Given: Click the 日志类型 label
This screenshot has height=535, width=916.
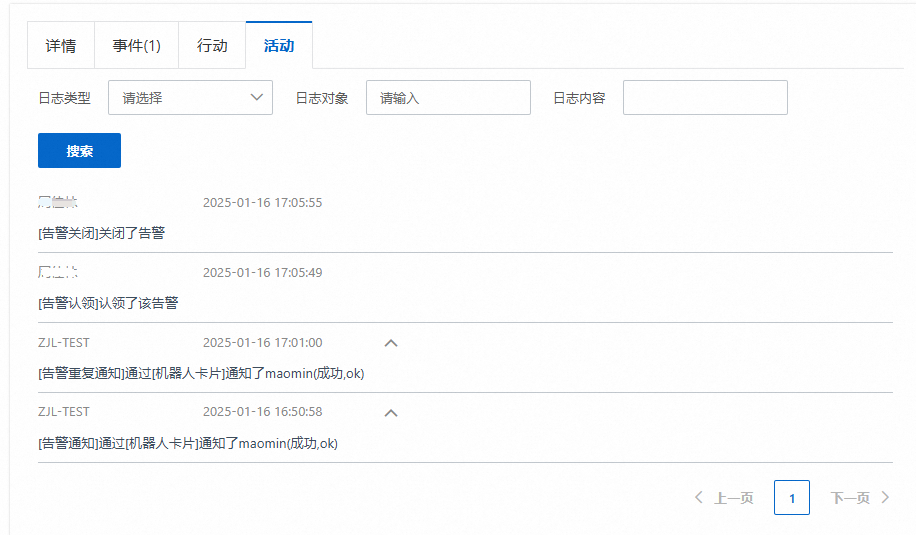Looking at the screenshot, I should point(64,98).
